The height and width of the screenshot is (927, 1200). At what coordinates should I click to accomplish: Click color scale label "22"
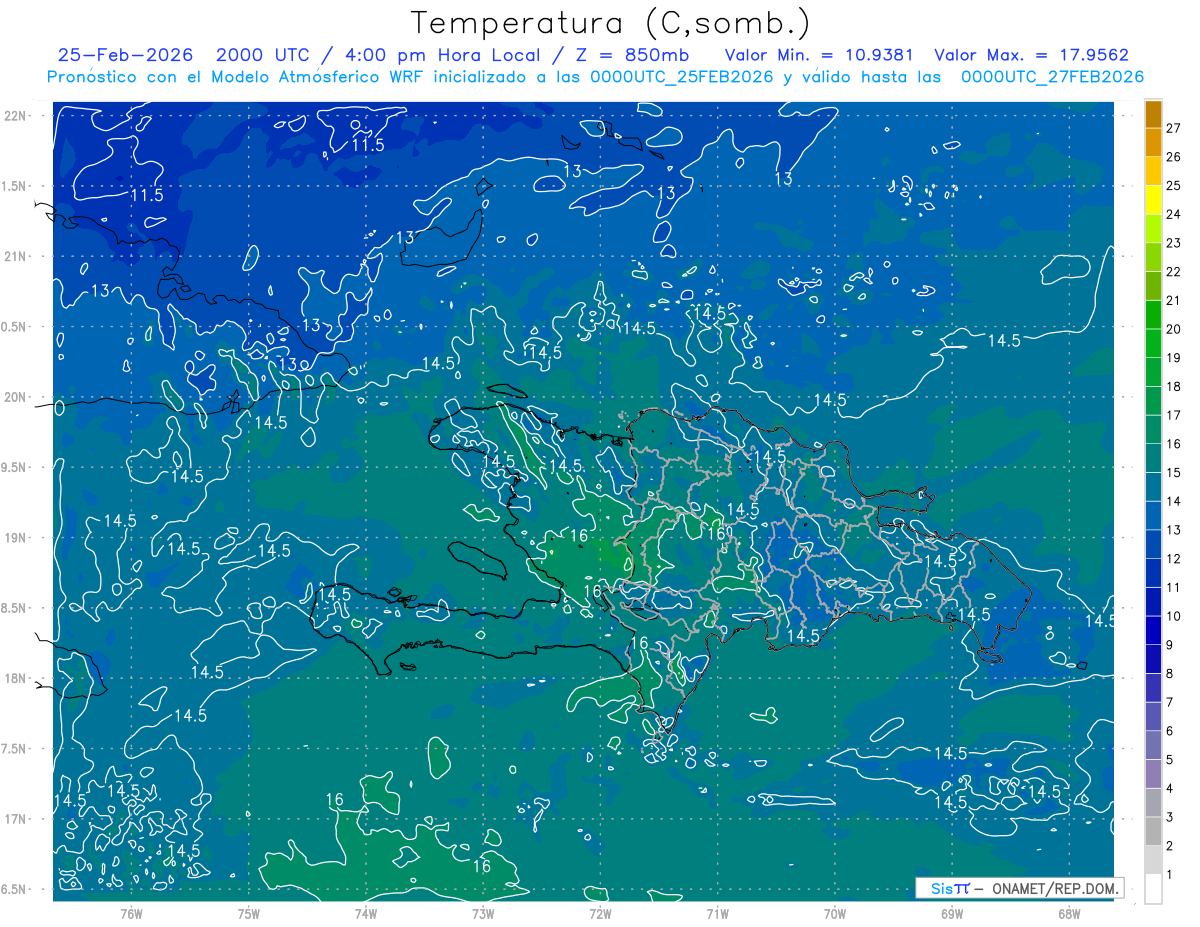coord(1174,272)
